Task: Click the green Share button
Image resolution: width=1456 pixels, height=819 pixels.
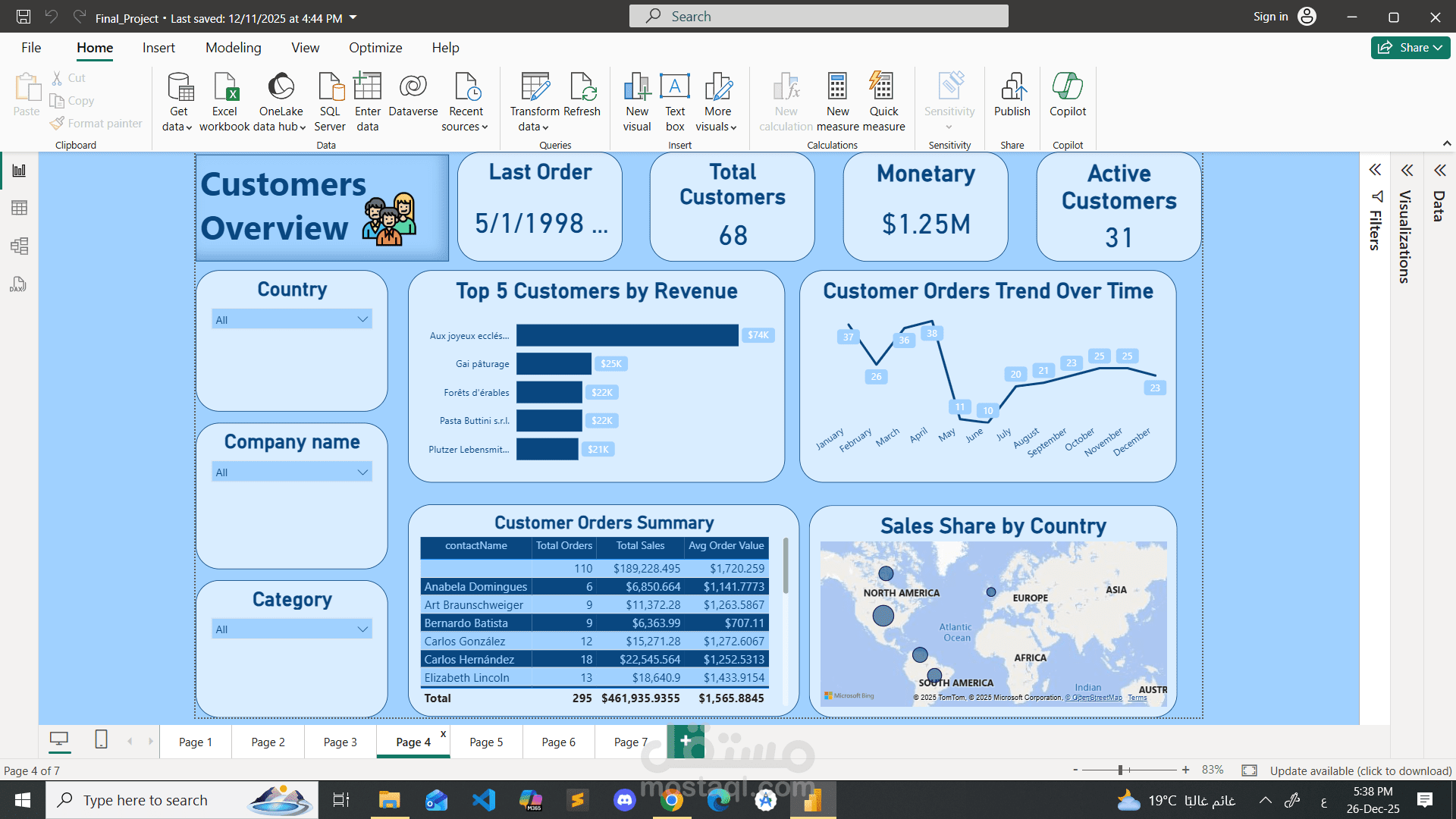Action: pyautogui.click(x=1410, y=48)
